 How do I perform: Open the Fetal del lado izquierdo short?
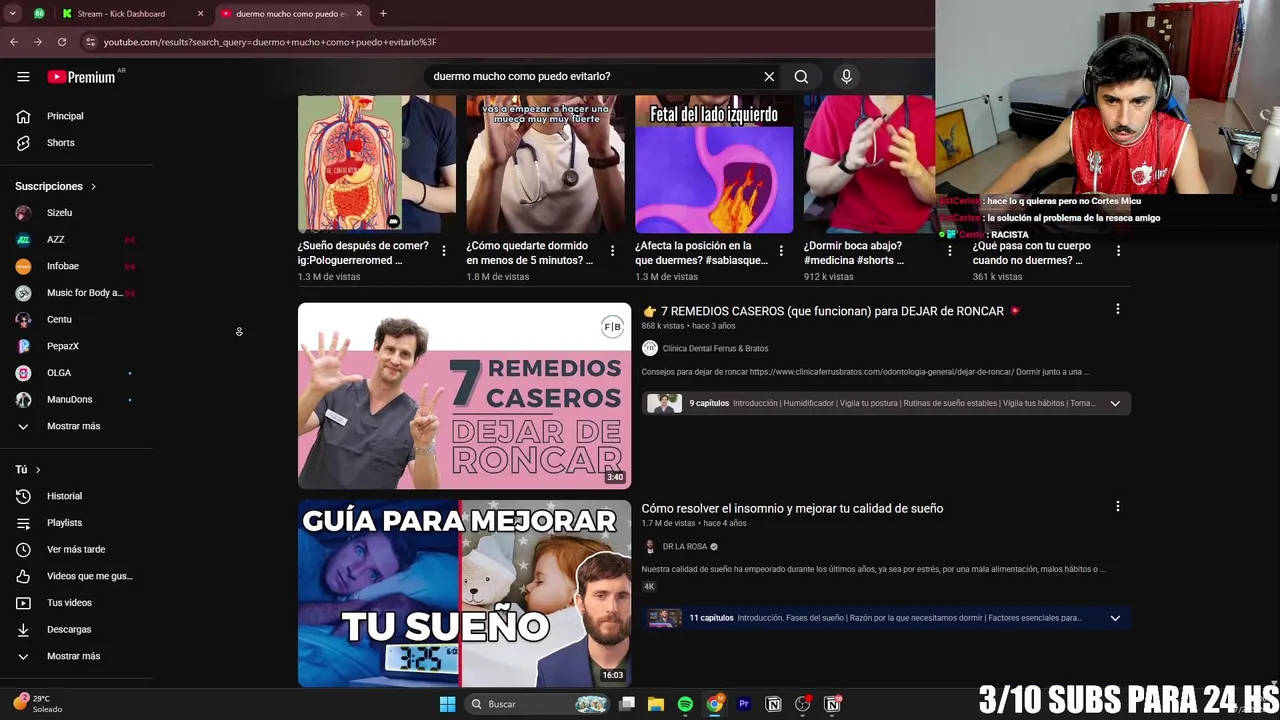pos(714,165)
